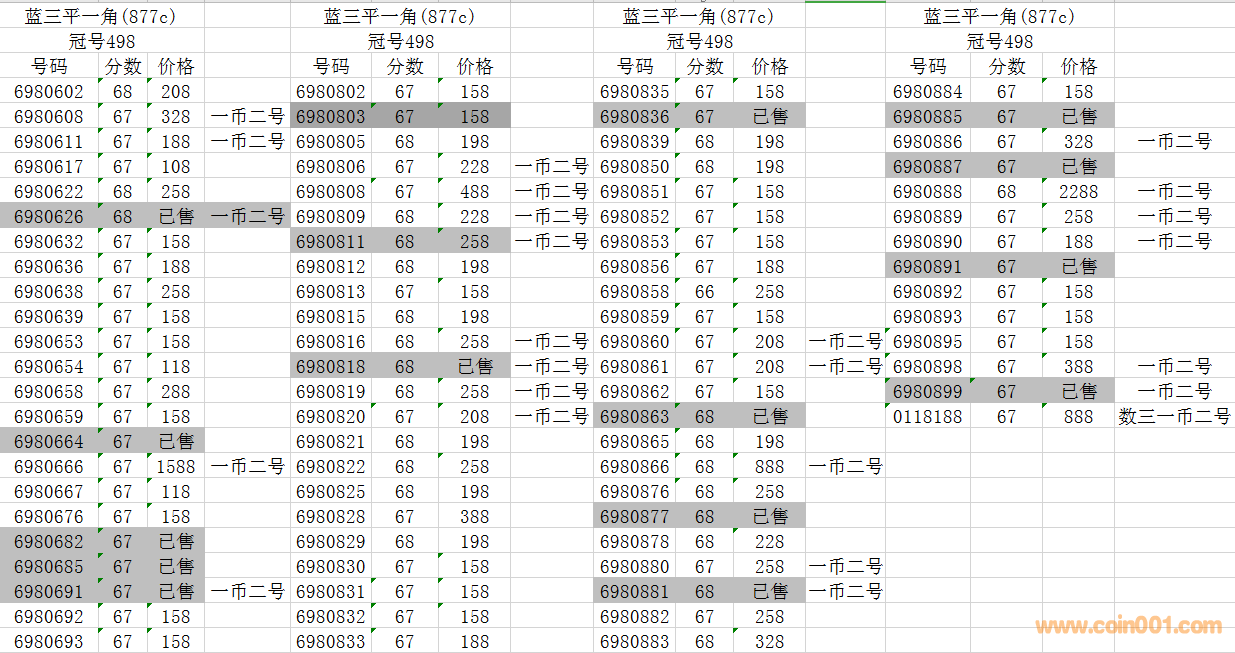
Task: Click the sold serial number 6980626 cell
Action: (49, 217)
